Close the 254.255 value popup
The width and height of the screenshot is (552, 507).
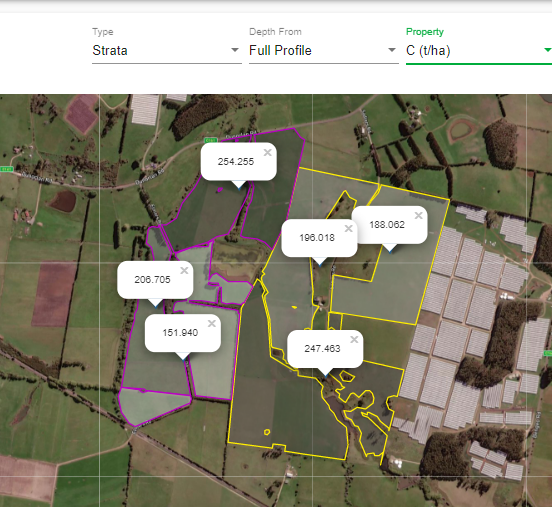(x=268, y=152)
